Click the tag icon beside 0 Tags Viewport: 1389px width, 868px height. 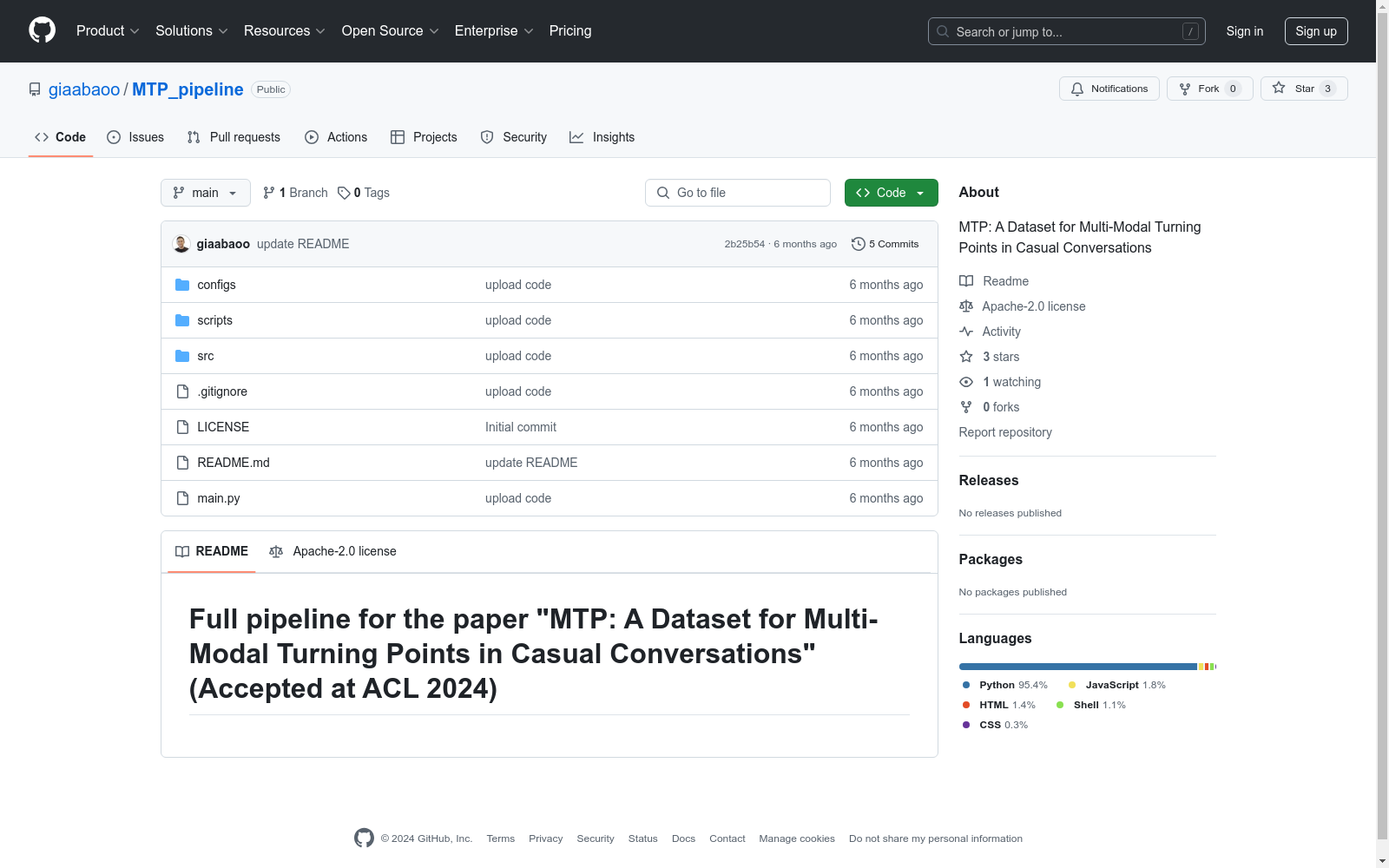pos(344,193)
